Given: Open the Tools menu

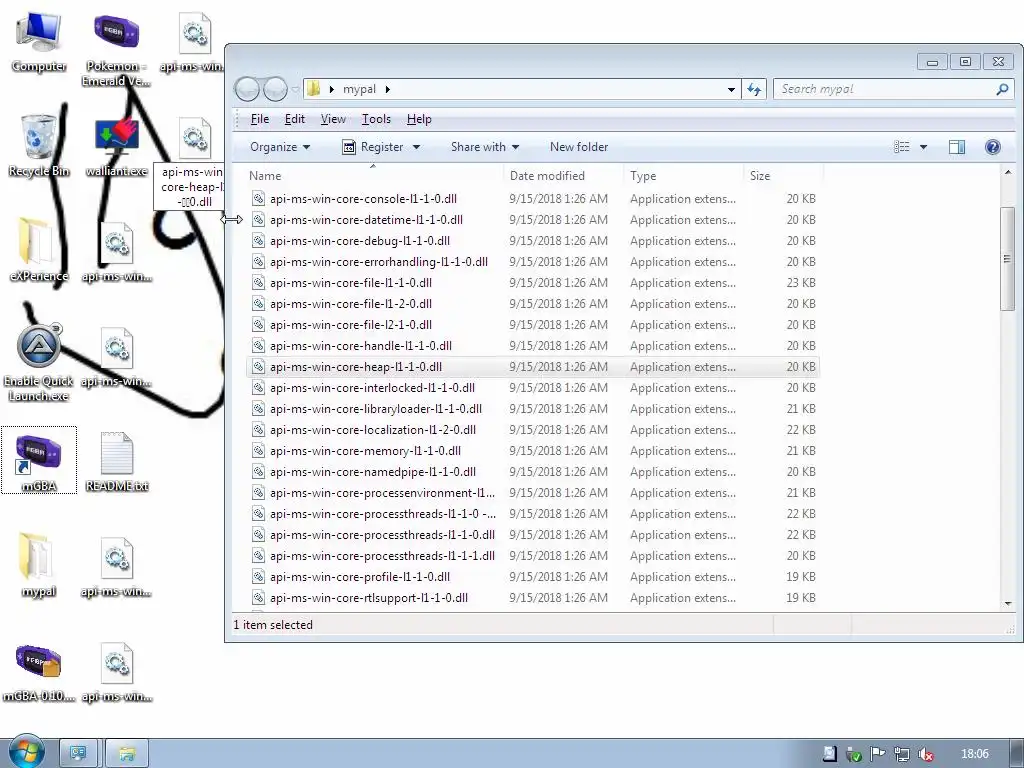Looking at the screenshot, I should 376,119.
